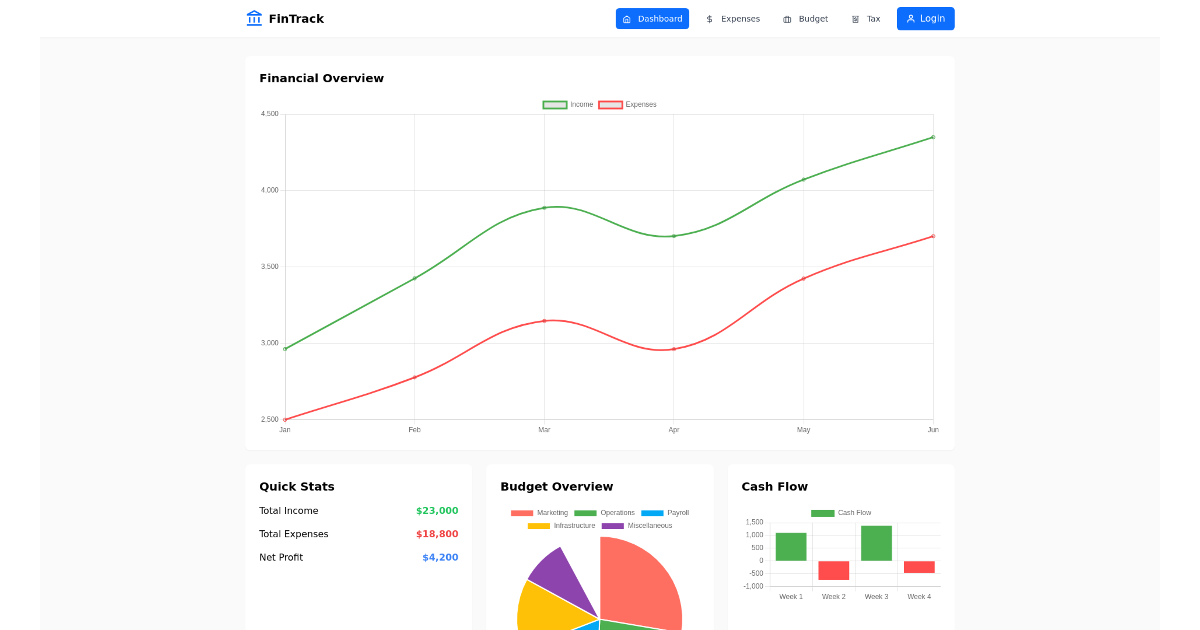Screen dimensions: 1200x630
Task: Open the Dashboard tab
Action: (652, 18)
